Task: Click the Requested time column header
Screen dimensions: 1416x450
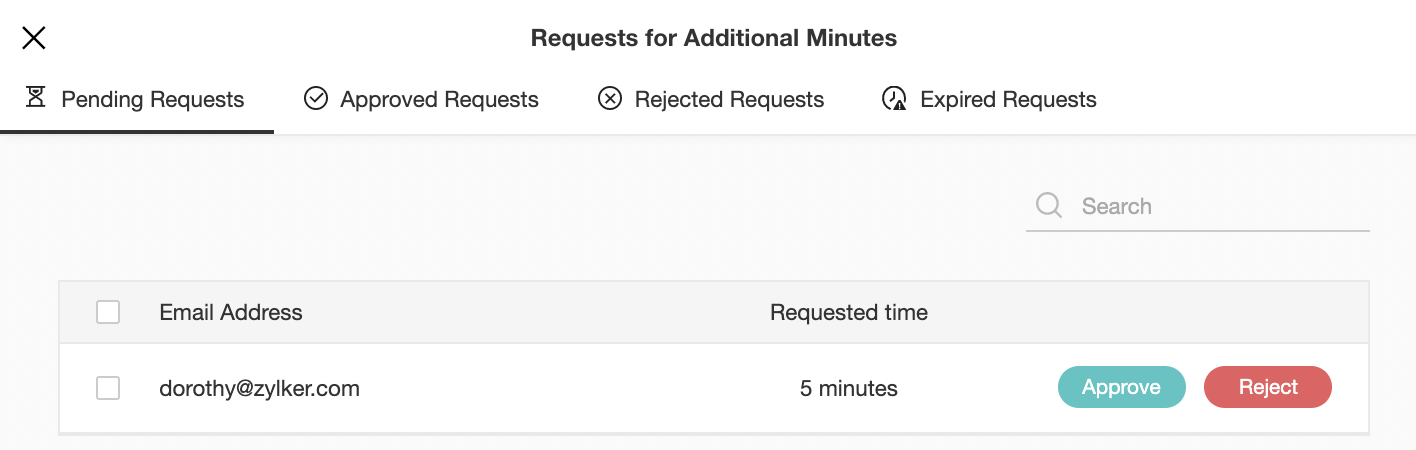Action: click(849, 312)
